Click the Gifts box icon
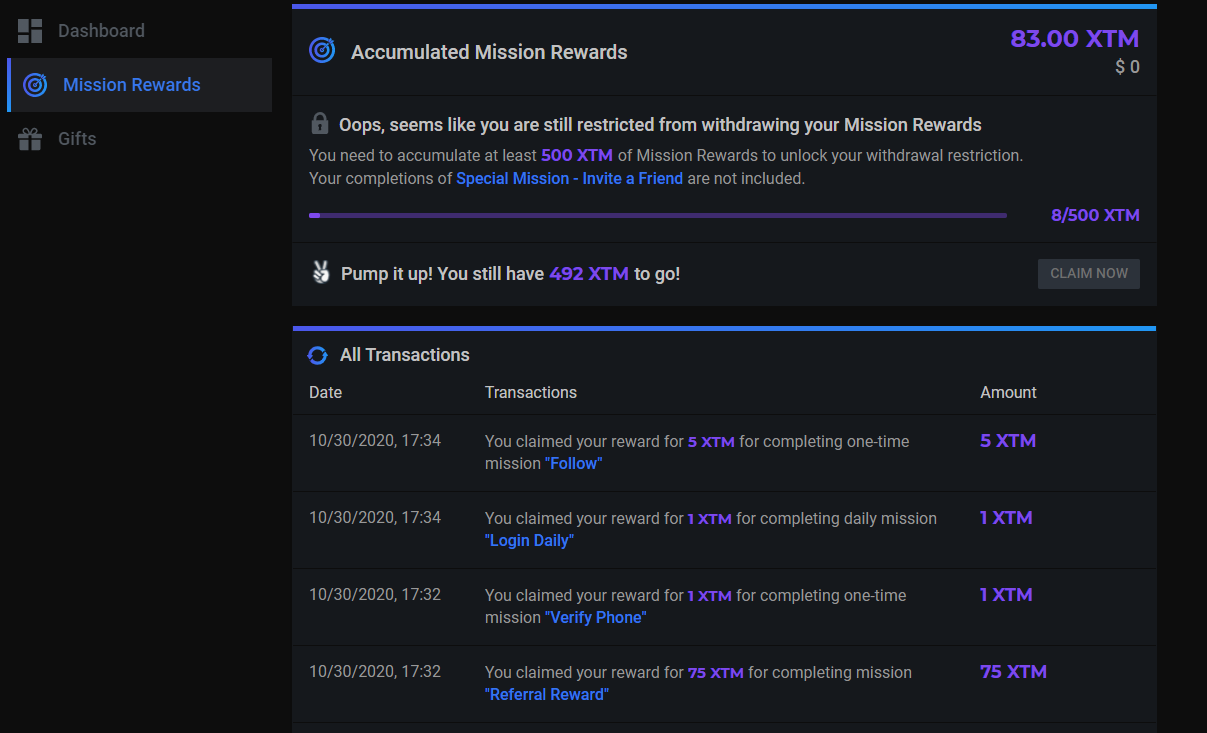 (x=30, y=139)
